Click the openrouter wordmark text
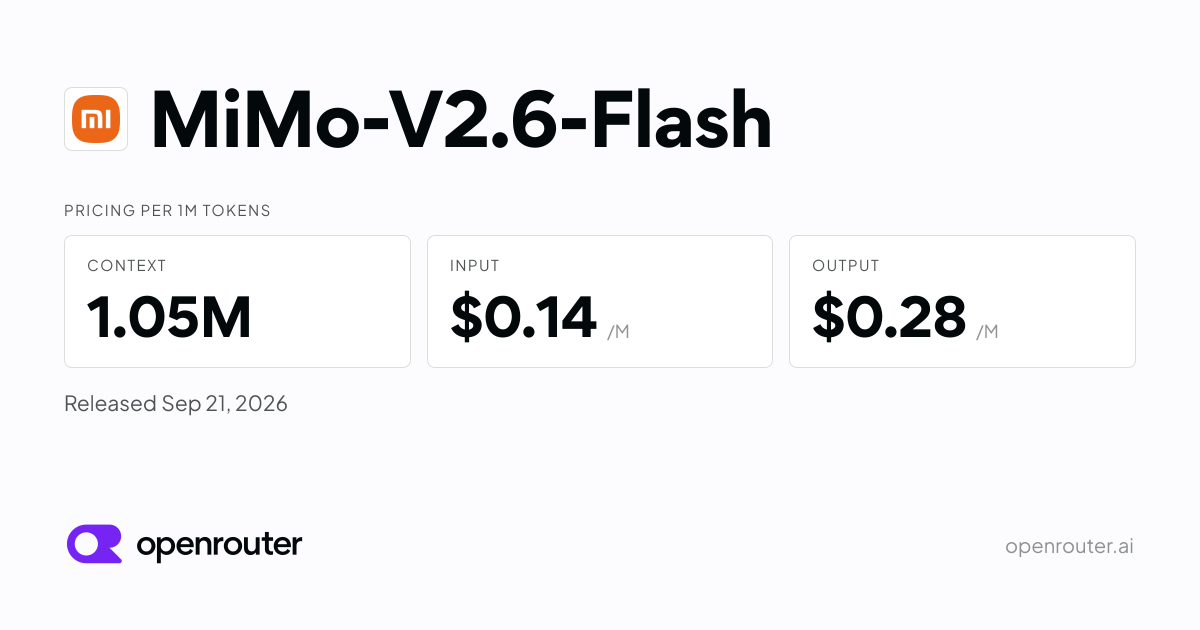Screen dimensions: 1200x630 click(x=219, y=545)
